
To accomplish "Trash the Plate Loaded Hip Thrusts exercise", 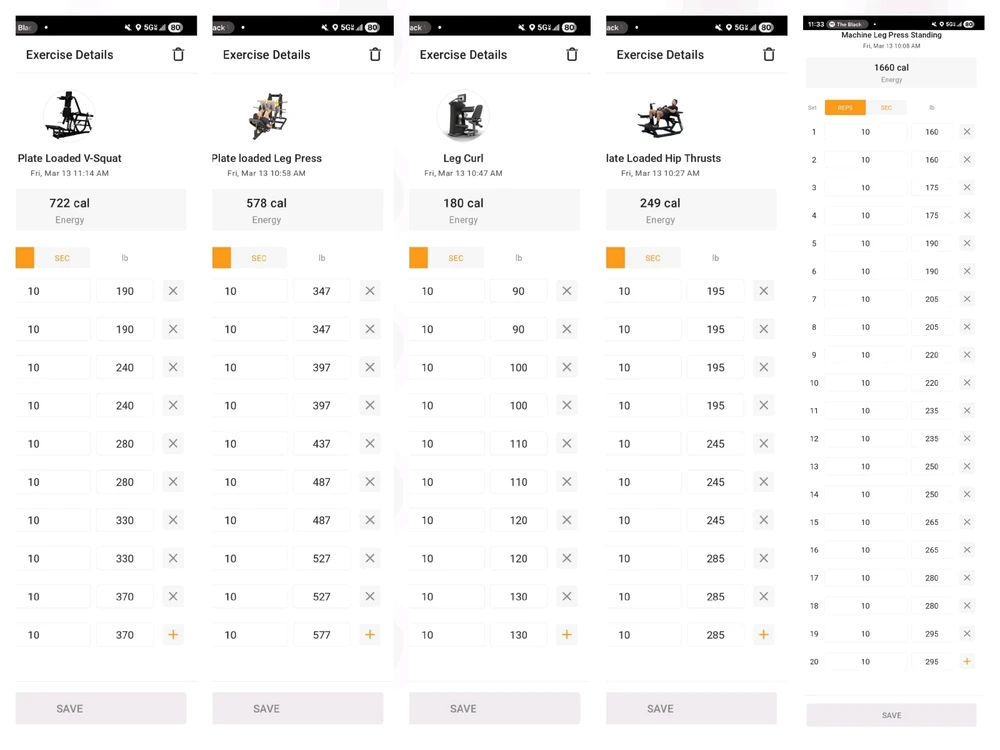I will tap(769, 55).
